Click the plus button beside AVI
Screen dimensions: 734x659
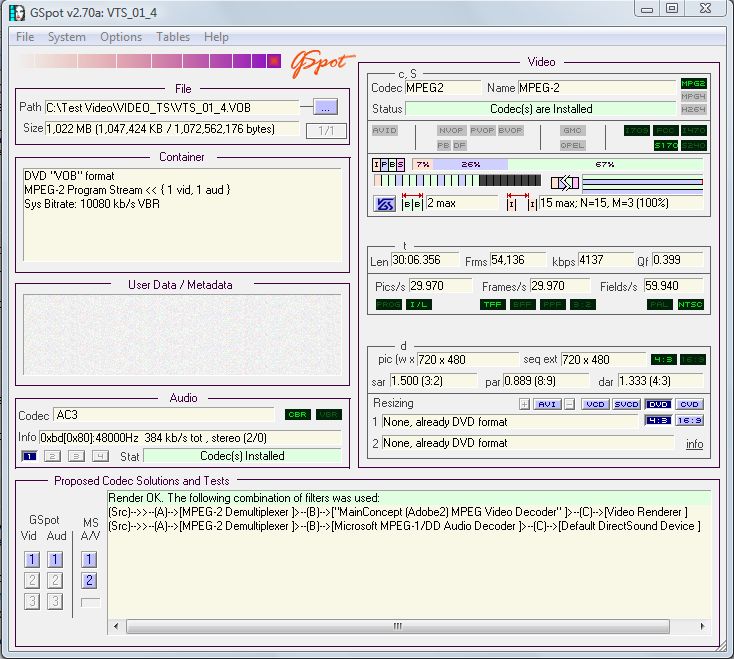tap(524, 404)
